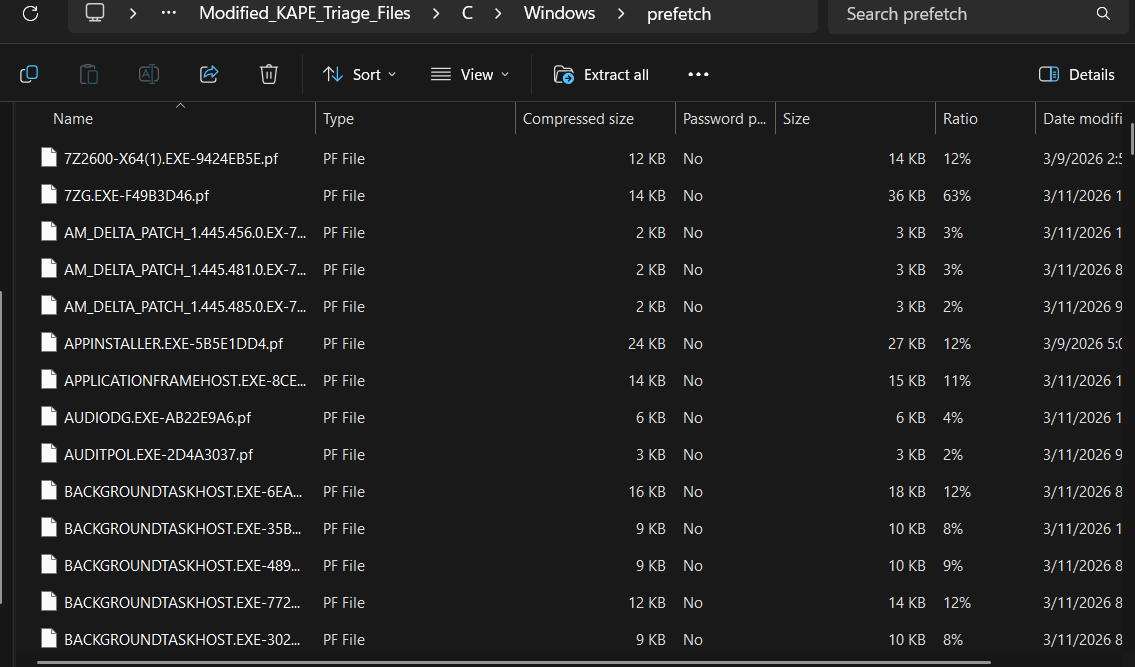Screen dimensions: 1135x667
Task: Click the rename icon in the toolbar
Action: pyautogui.click(x=149, y=74)
